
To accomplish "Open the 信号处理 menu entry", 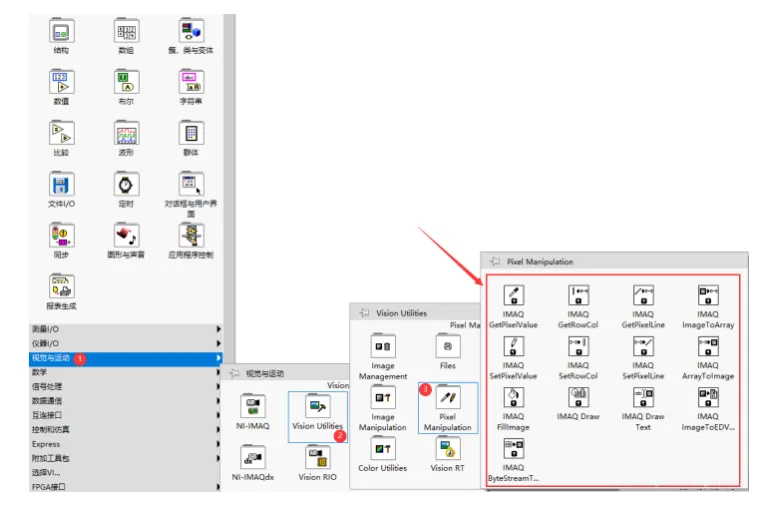I will [126, 386].
